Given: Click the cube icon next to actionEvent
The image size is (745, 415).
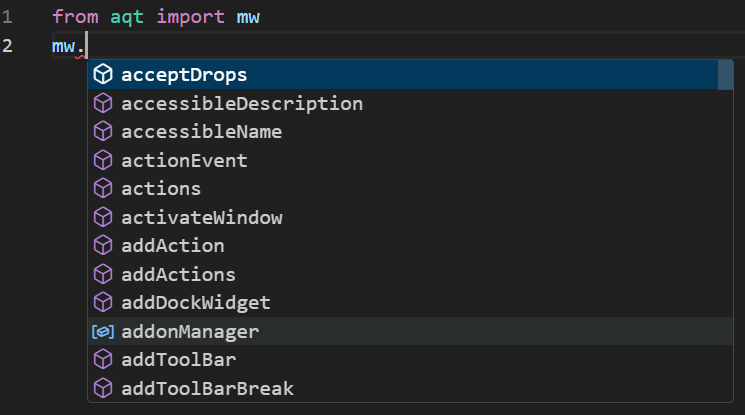Looking at the screenshot, I should coord(103,160).
